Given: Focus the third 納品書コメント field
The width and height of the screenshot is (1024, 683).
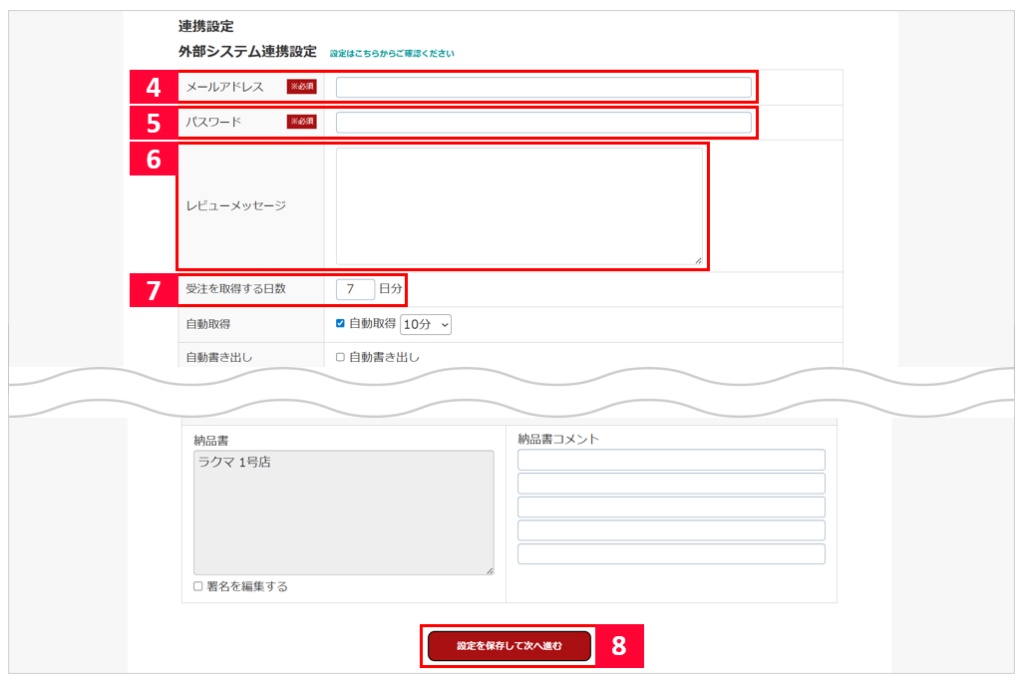Looking at the screenshot, I should tap(671, 507).
